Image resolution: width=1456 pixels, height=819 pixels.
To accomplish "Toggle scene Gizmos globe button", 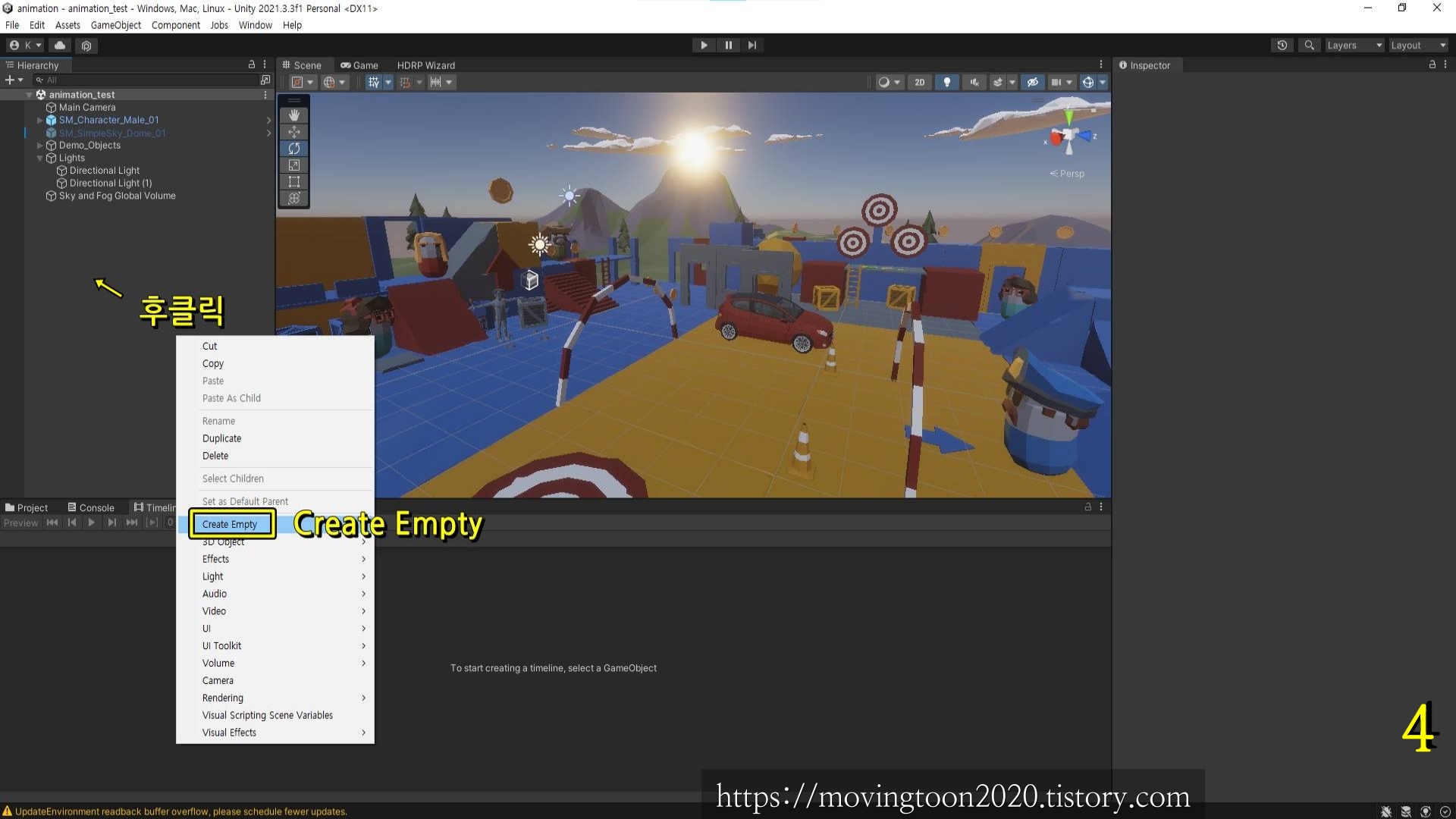I will [x=1088, y=82].
